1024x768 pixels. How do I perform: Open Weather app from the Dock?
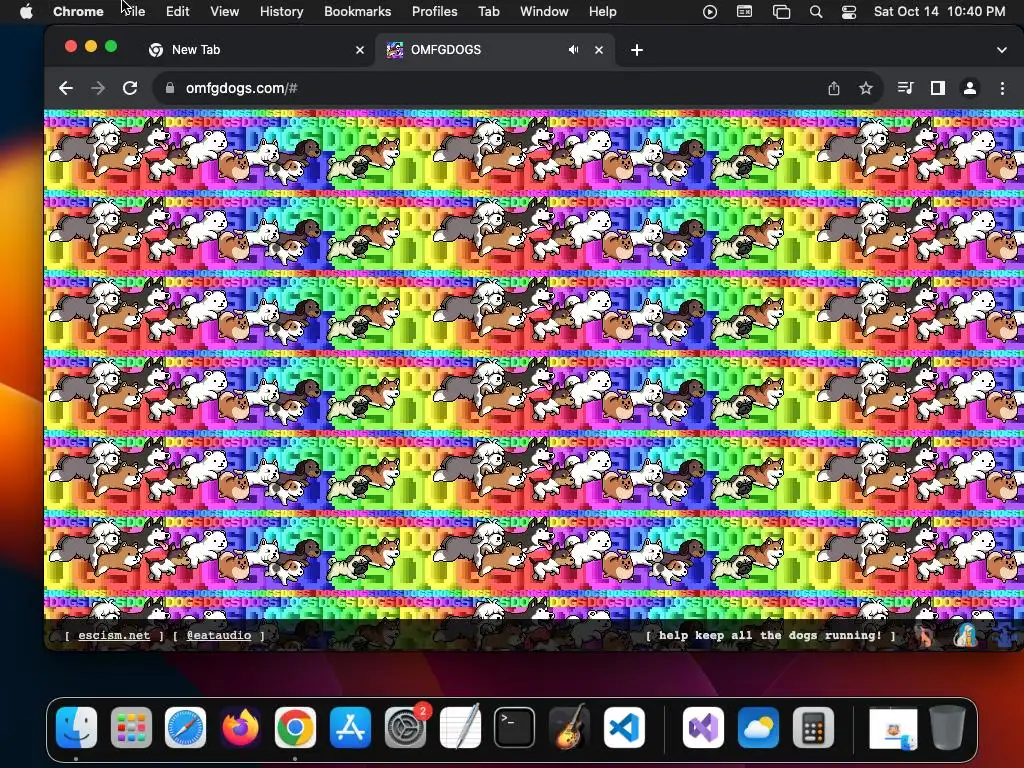coord(758,728)
